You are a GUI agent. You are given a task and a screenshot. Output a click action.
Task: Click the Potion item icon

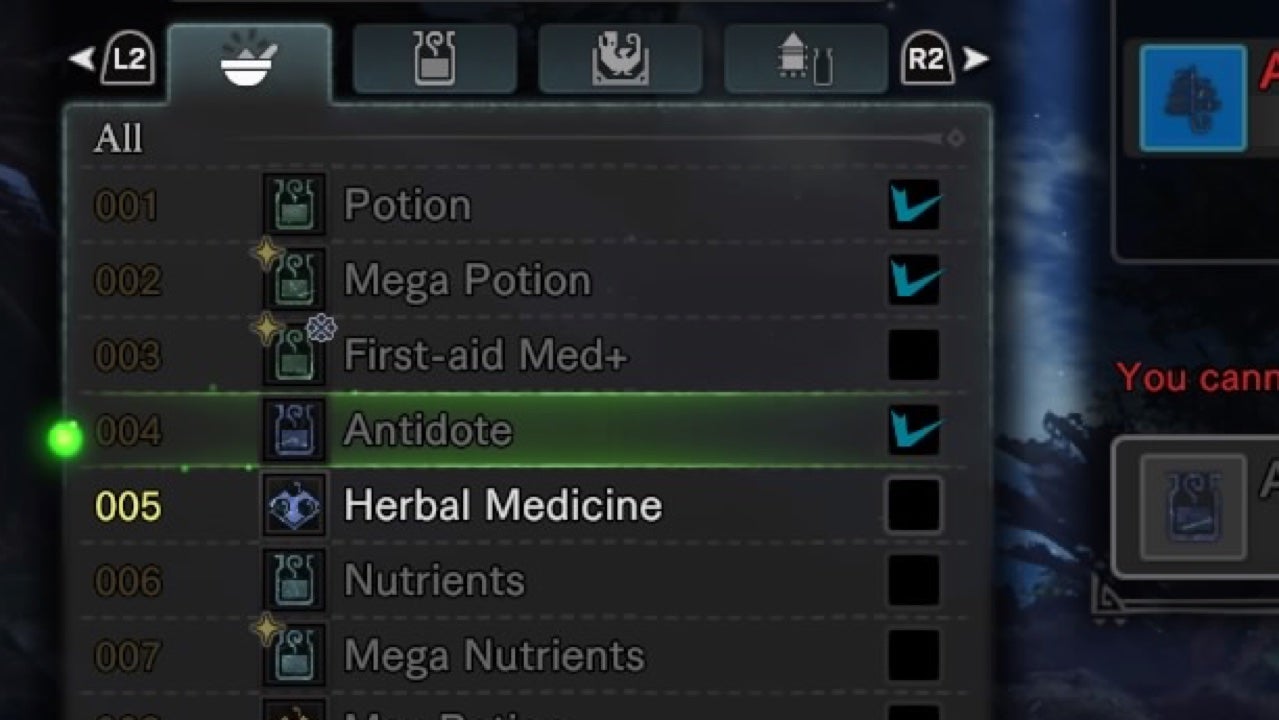tap(294, 205)
